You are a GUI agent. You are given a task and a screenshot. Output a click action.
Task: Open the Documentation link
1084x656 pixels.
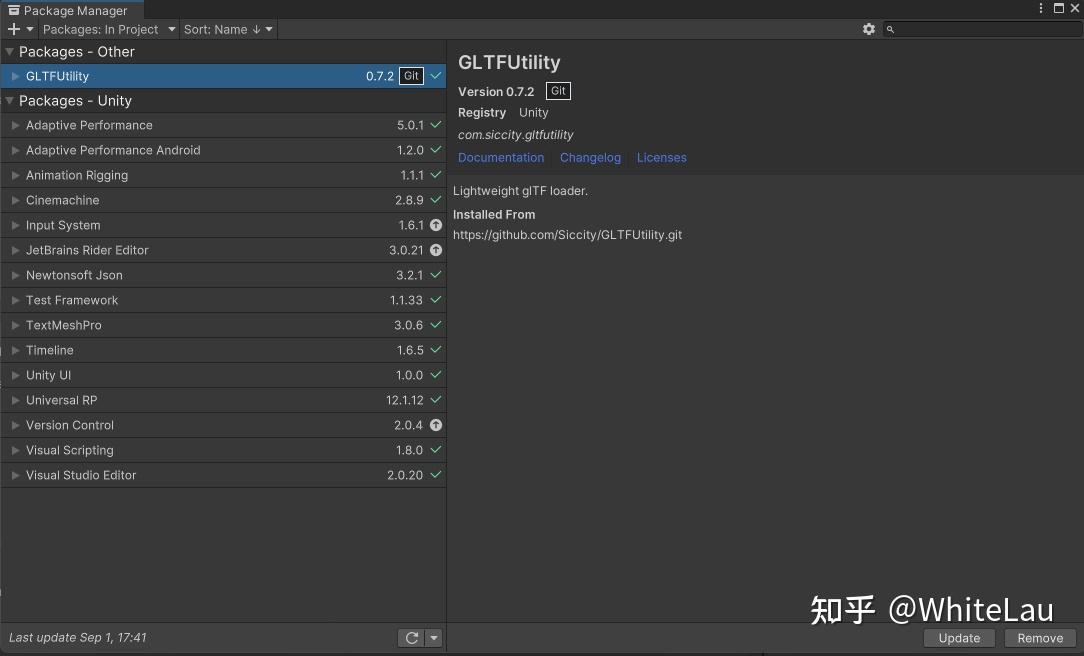[x=500, y=157]
